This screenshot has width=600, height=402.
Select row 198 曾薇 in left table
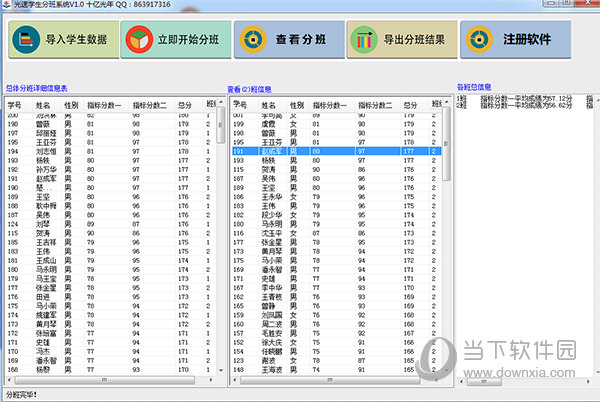100,124
